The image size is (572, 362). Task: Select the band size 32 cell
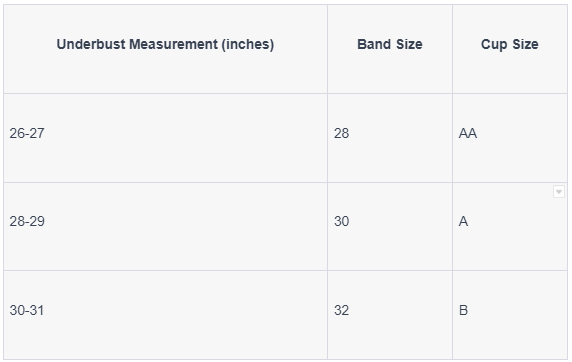390,315
